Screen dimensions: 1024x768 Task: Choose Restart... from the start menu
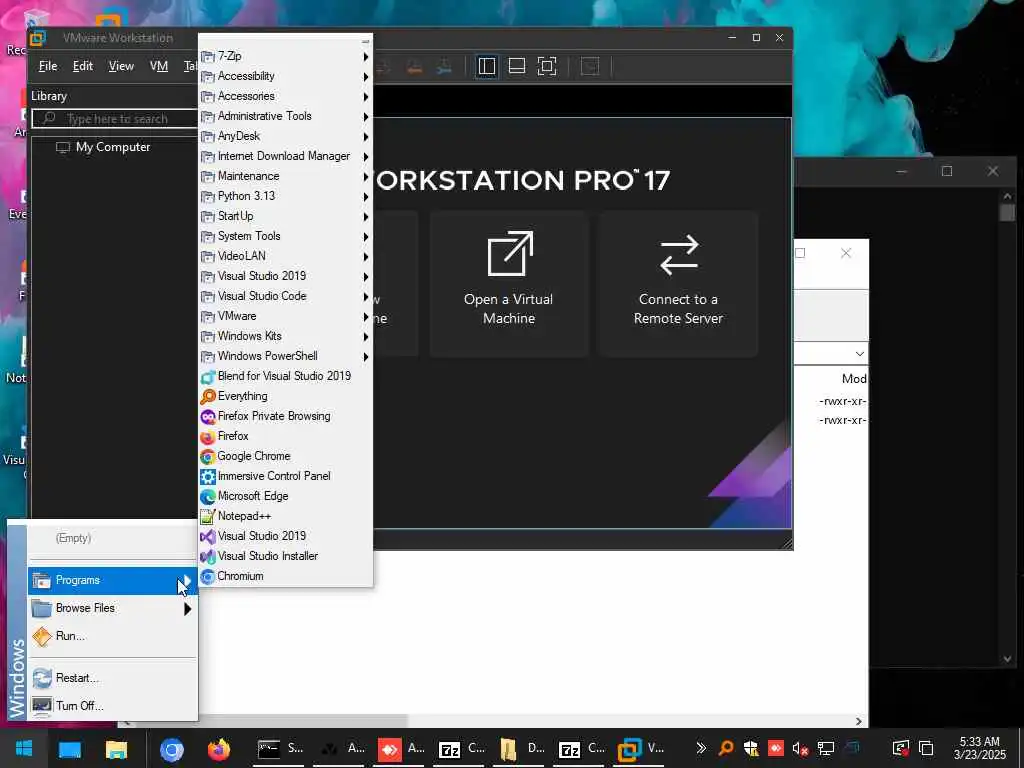pos(112,678)
